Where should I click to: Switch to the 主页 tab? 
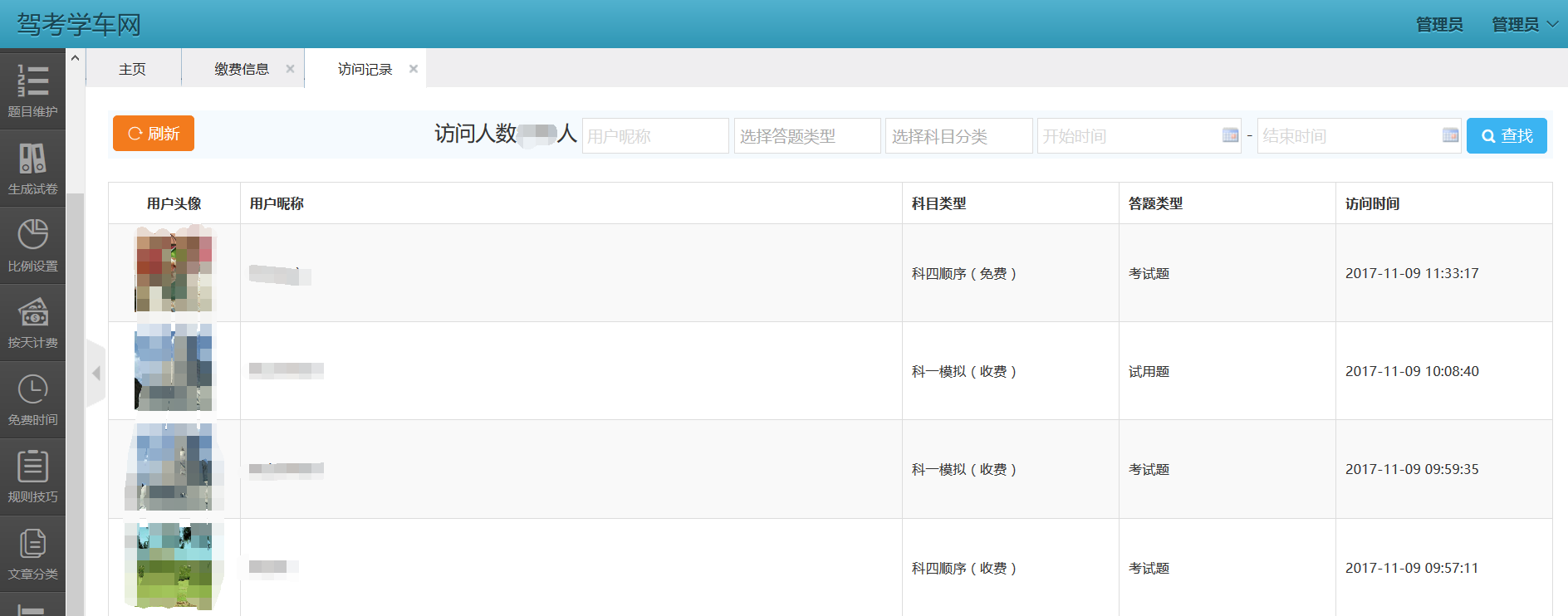tap(133, 69)
